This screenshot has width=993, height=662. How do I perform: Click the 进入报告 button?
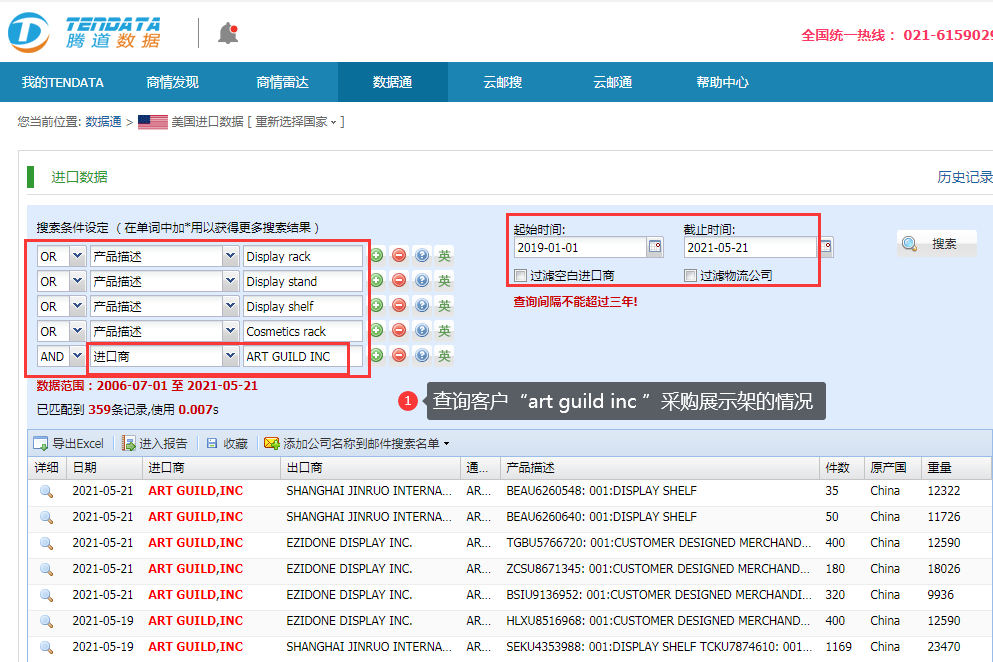click(155, 443)
